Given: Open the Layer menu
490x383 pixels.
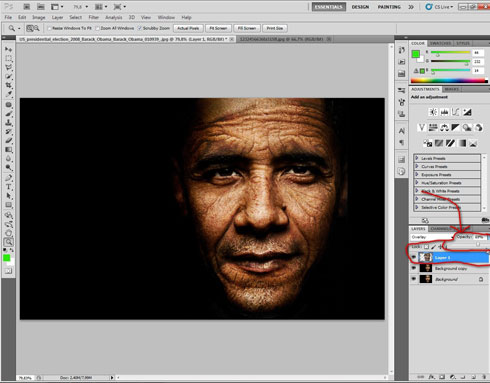Looking at the screenshot, I should [57, 17].
